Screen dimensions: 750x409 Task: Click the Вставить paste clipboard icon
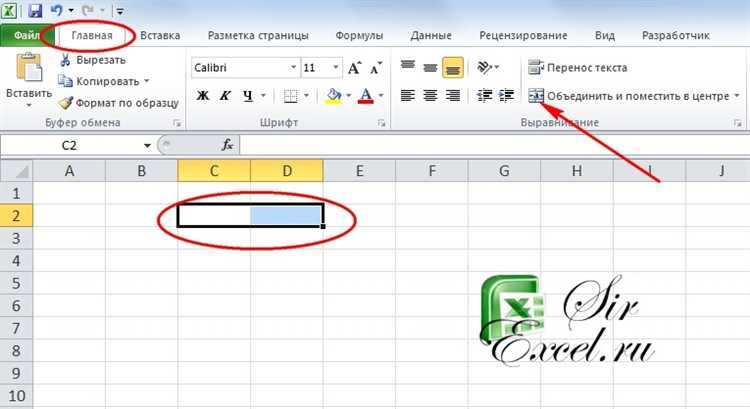[x=29, y=66]
